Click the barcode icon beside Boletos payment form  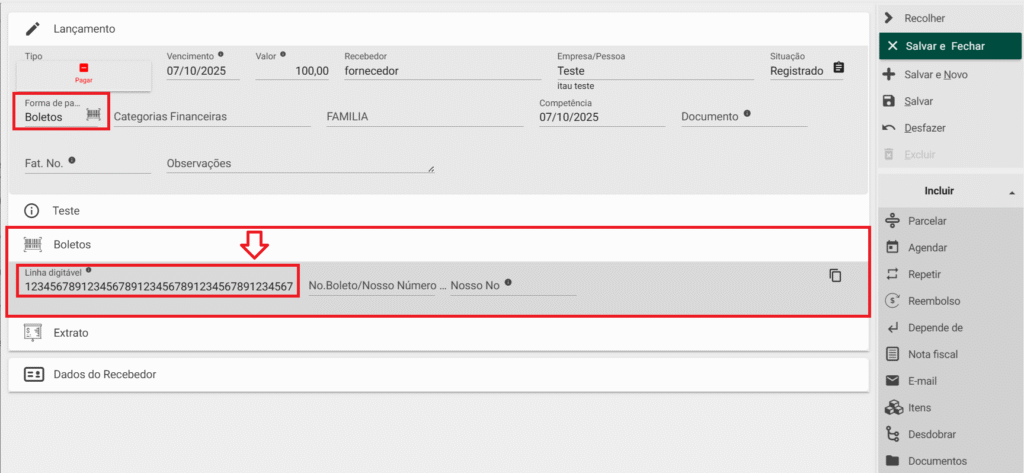pos(94,116)
